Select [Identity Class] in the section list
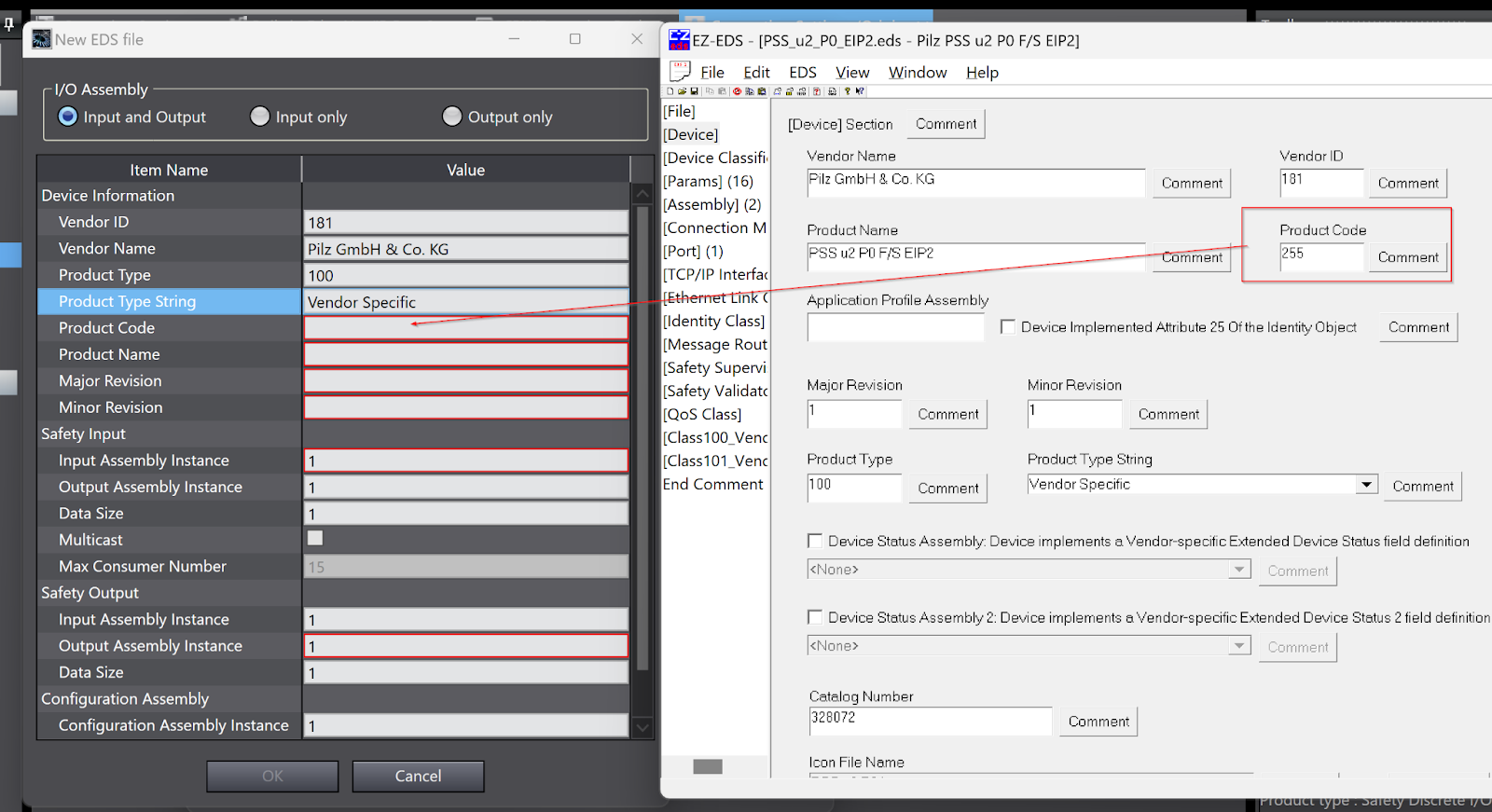This screenshot has height=812, width=1492. [713, 321]
